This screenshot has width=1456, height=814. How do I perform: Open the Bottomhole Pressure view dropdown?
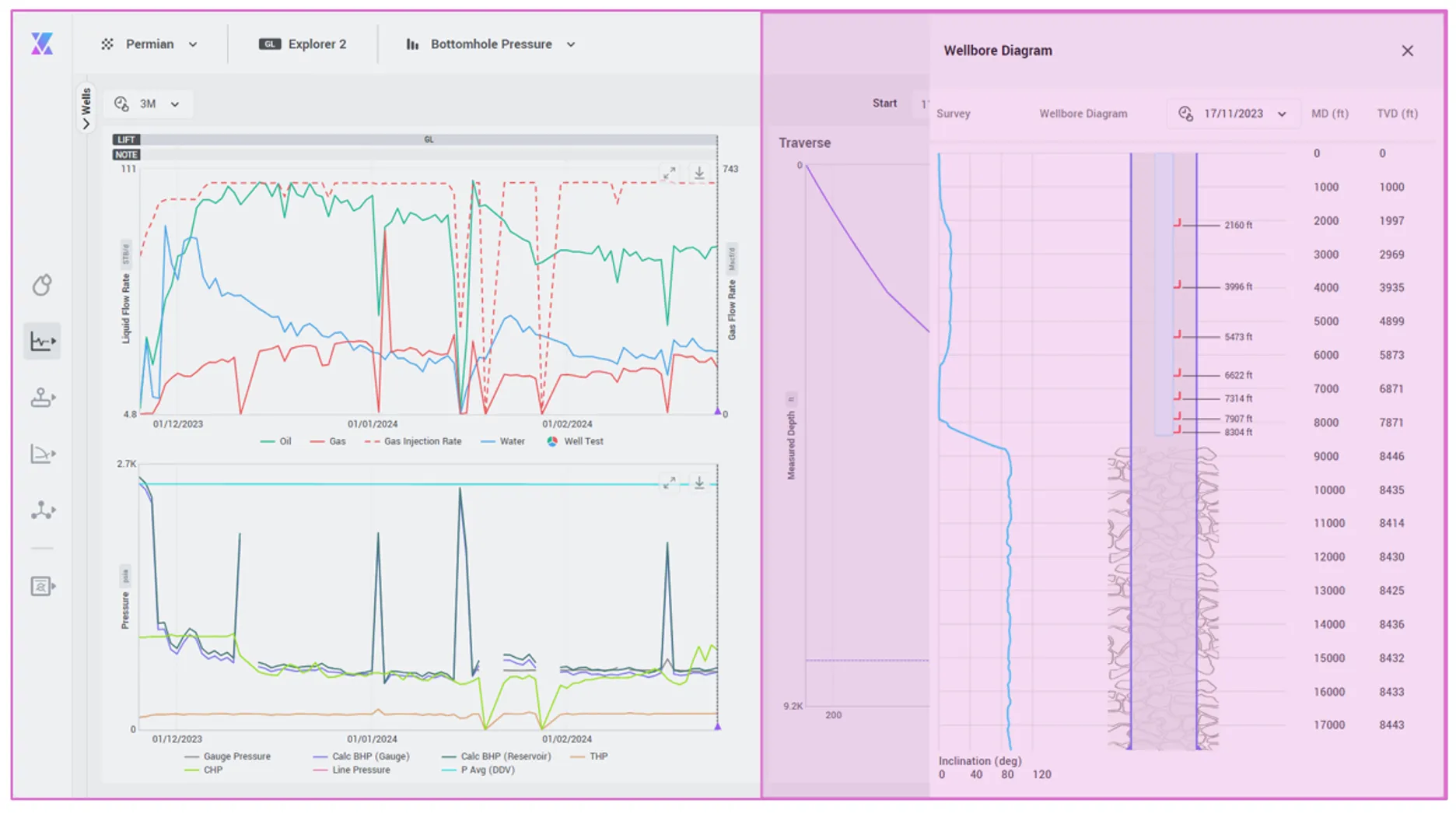pos(491,44)
